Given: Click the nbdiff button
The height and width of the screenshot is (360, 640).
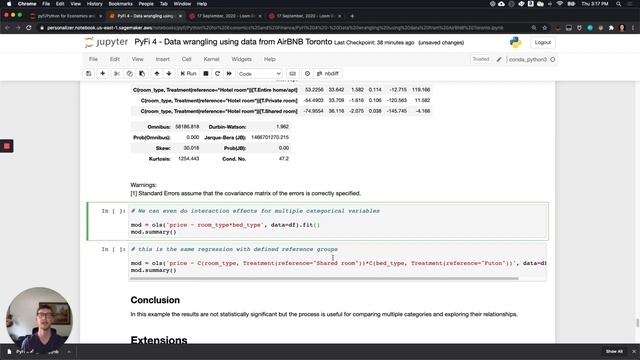Looking at the screenshot, I should point(328,73).
